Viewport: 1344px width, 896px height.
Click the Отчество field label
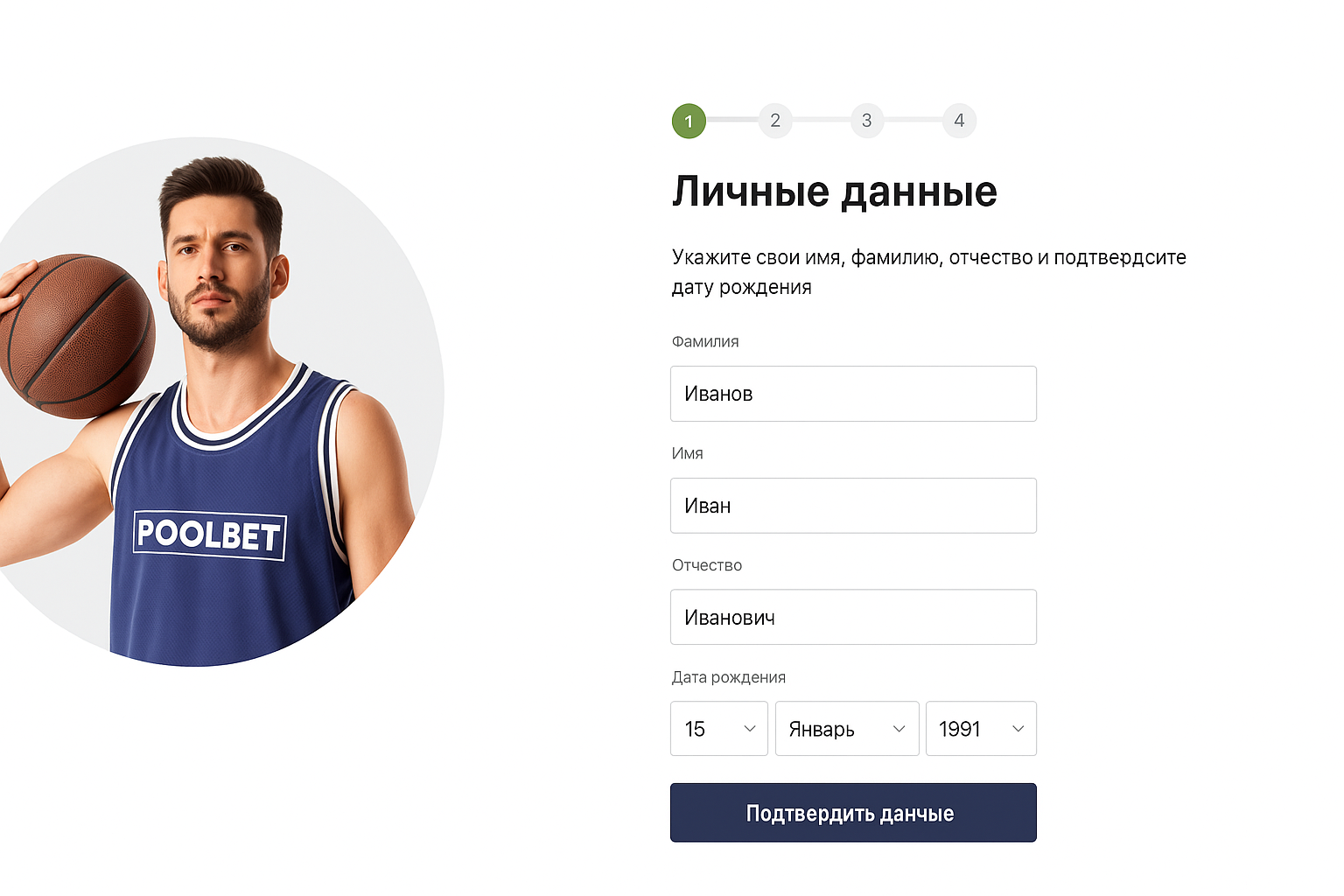pos(707,565)
